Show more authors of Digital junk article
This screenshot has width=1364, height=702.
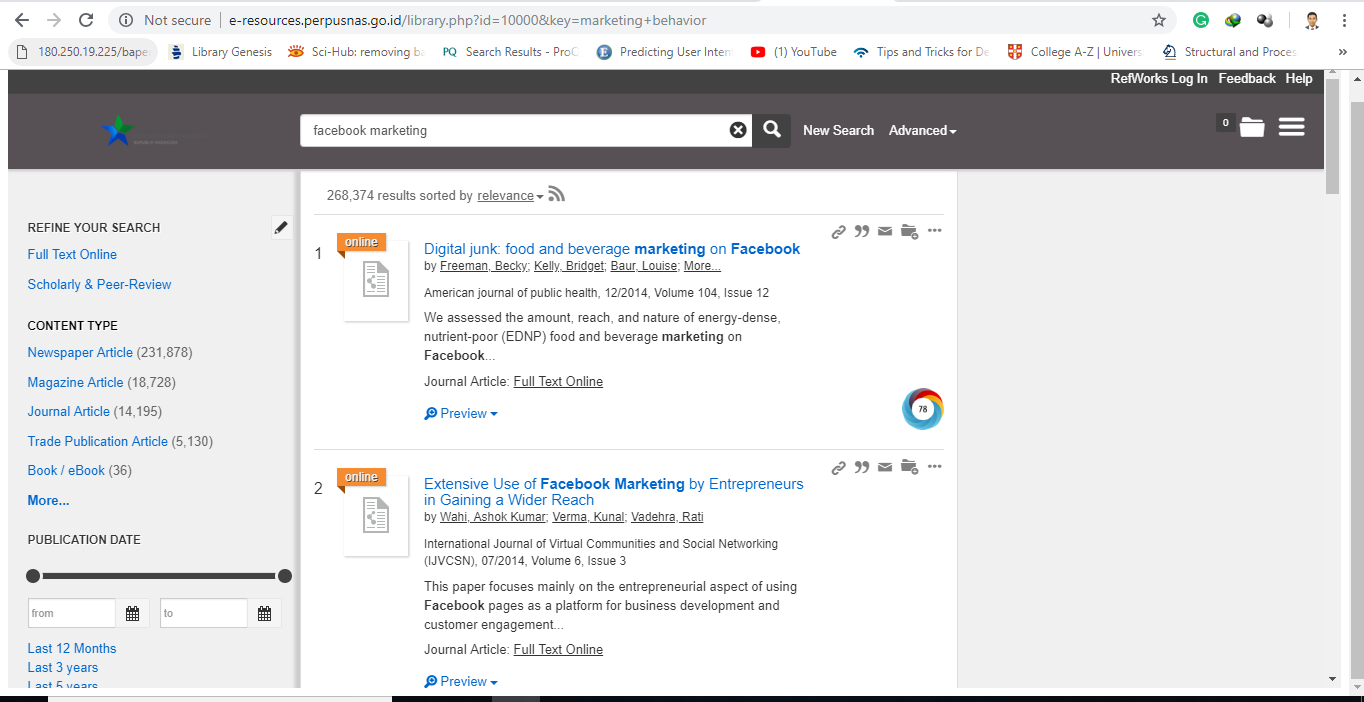702,266
